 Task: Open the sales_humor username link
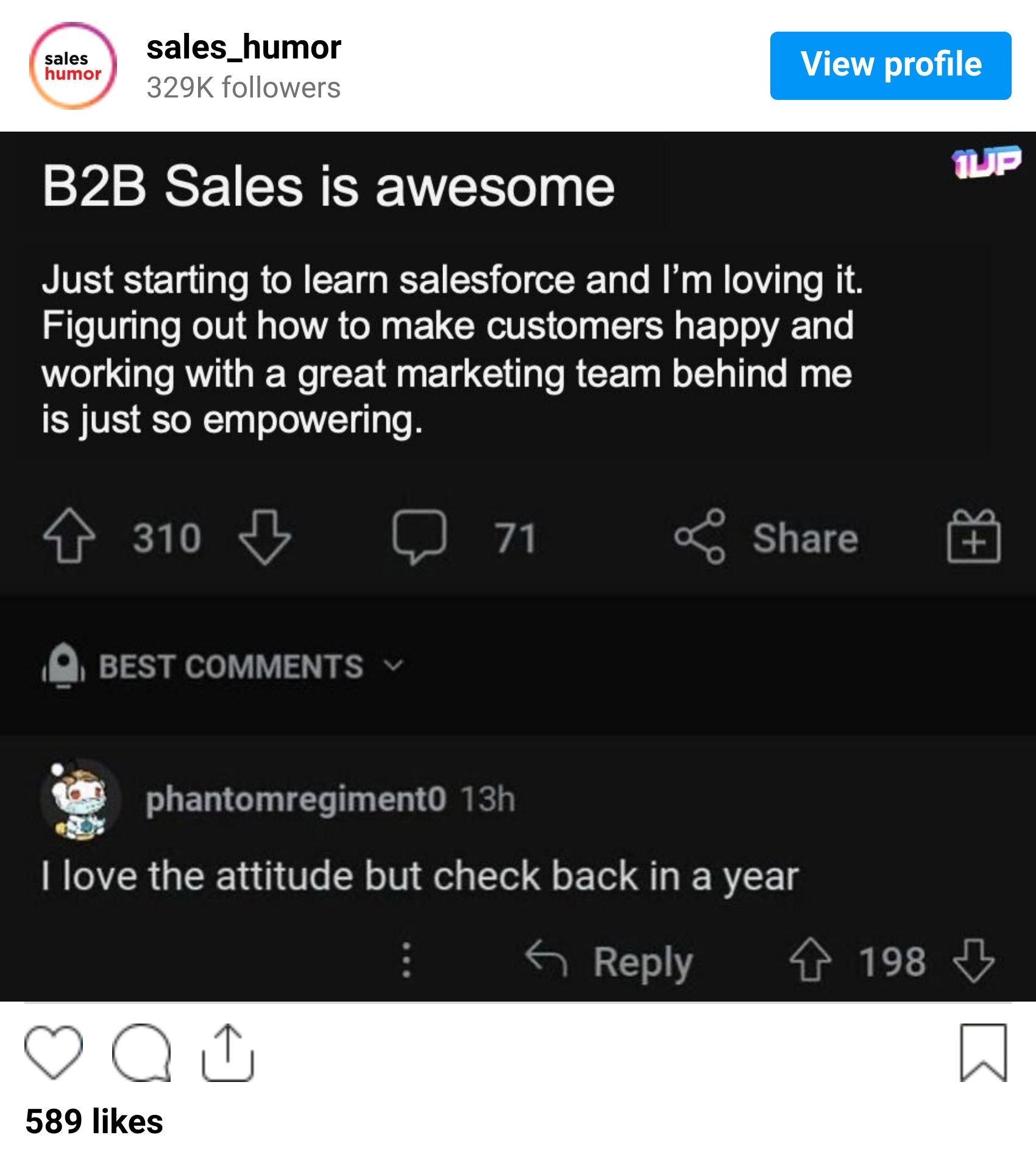[244, 48]
